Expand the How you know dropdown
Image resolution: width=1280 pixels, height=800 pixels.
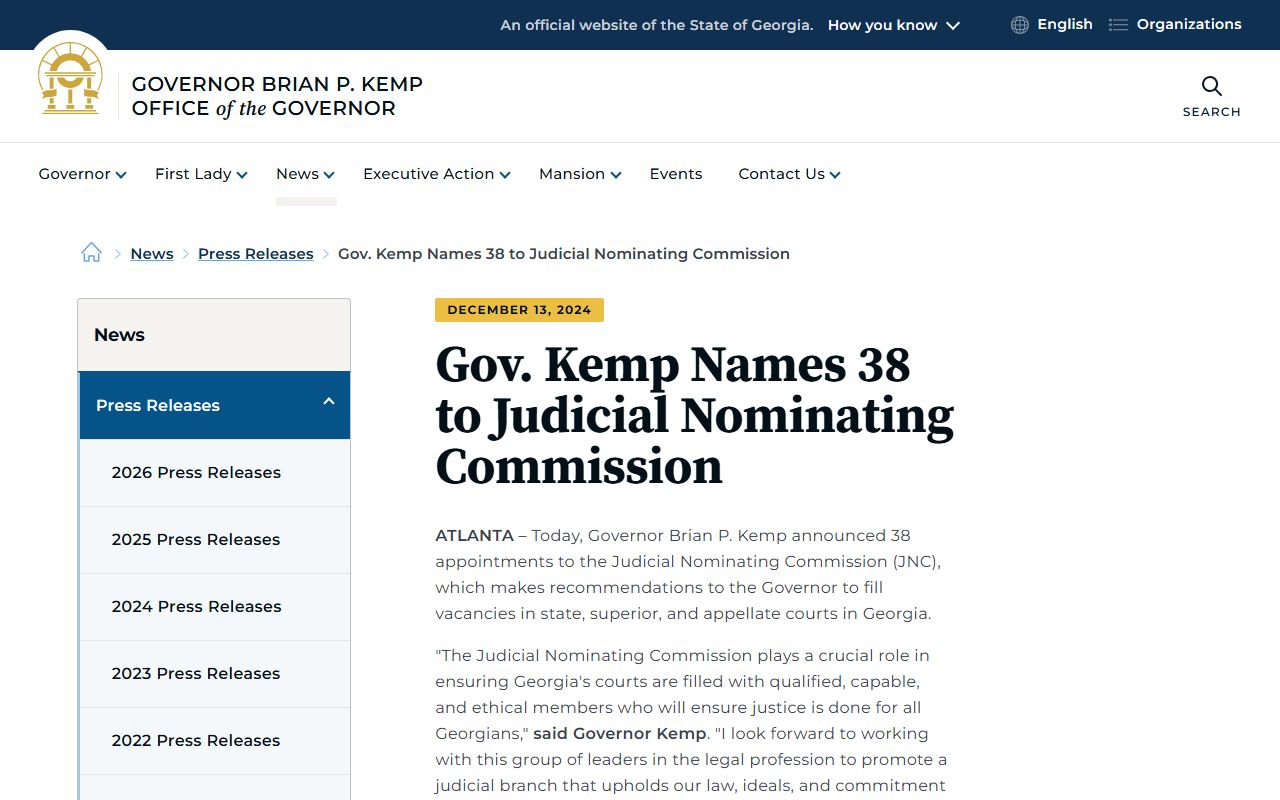tap(893, 25)
